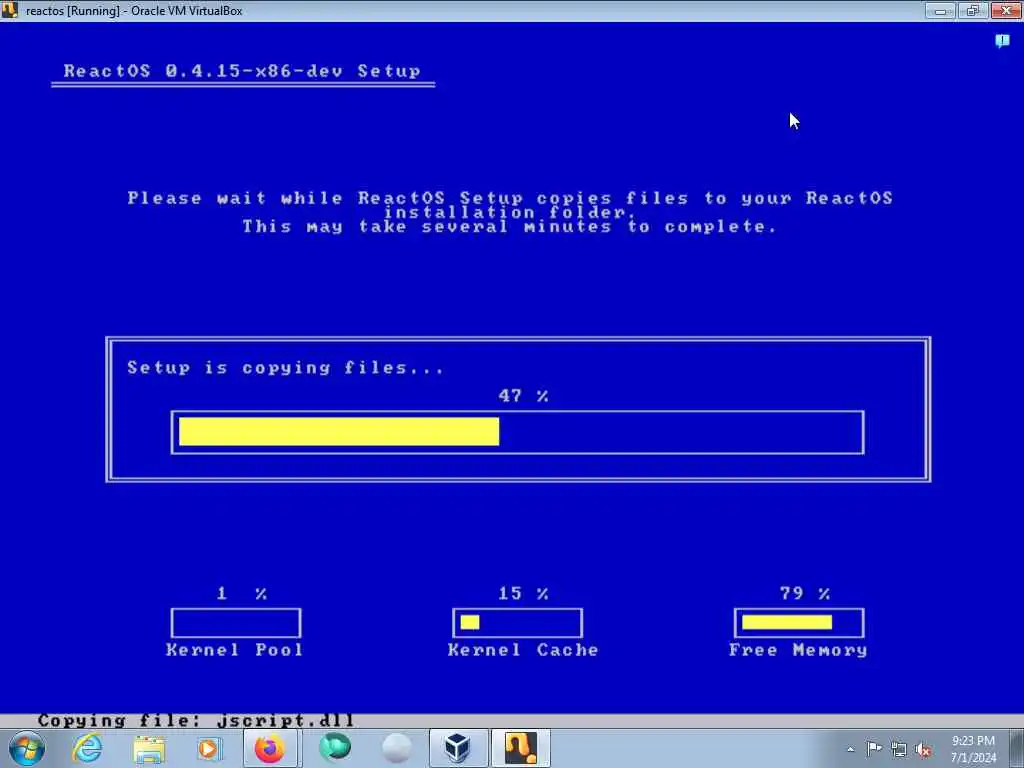The image size is (1024, 768).
Task: Open the VirtualBox Manager taskbar icon
Action: point(458,748)
